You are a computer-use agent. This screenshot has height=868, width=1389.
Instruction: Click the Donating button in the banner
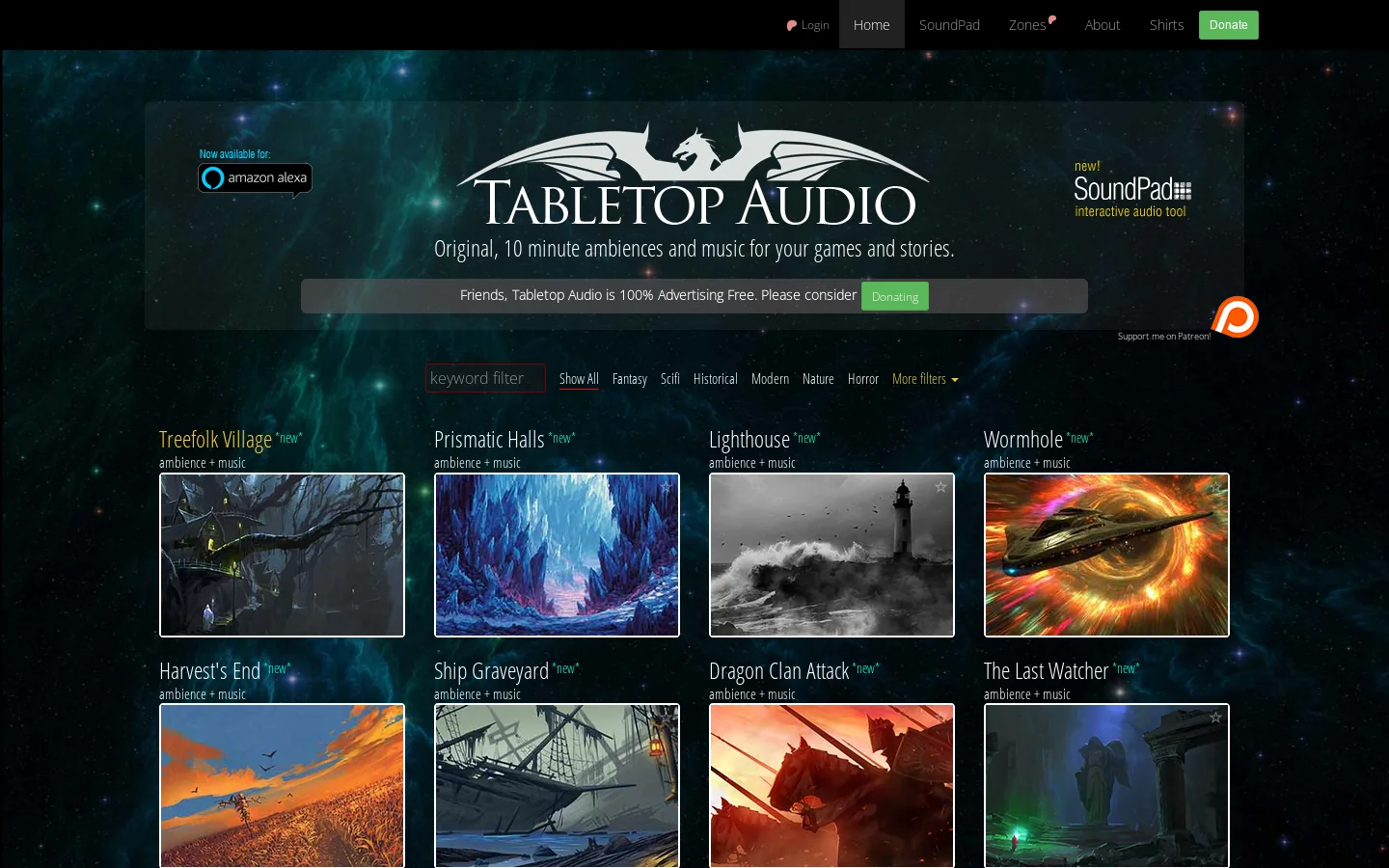895,296
